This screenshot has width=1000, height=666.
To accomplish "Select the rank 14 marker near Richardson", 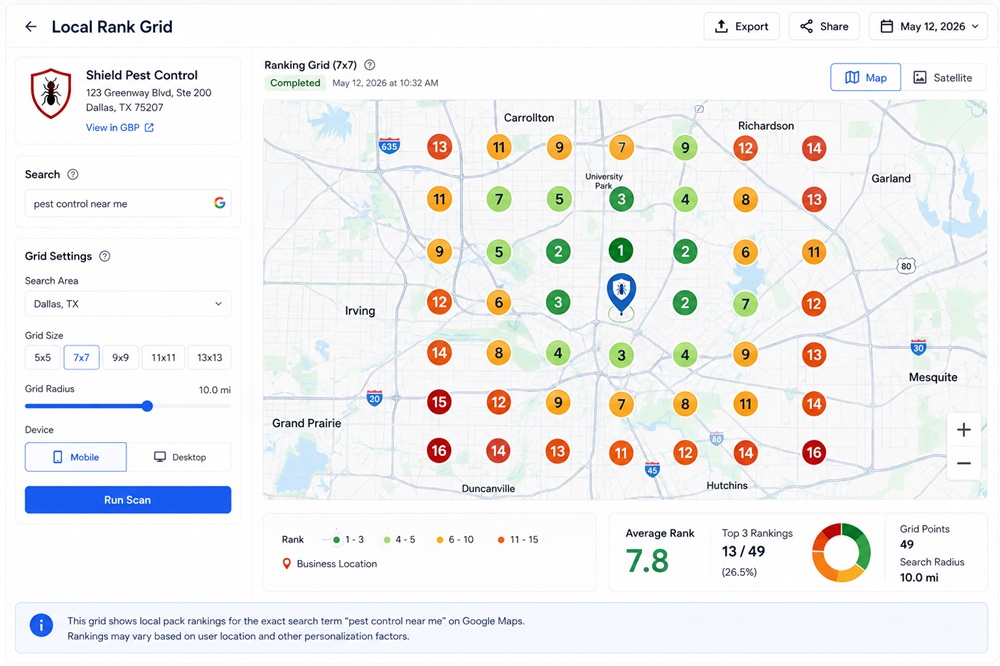I will click(814, 149).
